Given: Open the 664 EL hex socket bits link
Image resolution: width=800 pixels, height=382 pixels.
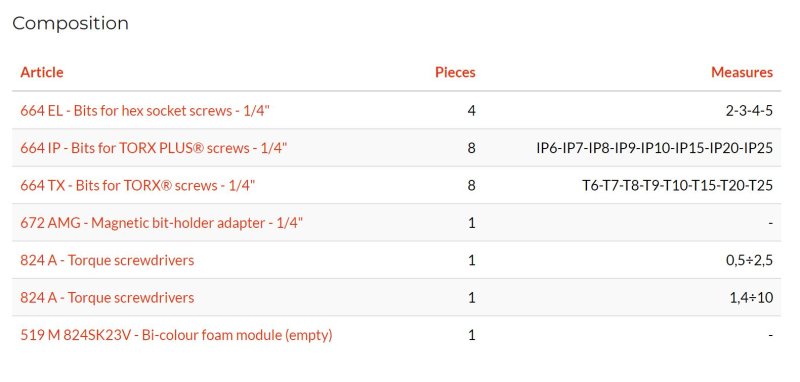Looking at the screenshot, I should (x=144, y=111).
